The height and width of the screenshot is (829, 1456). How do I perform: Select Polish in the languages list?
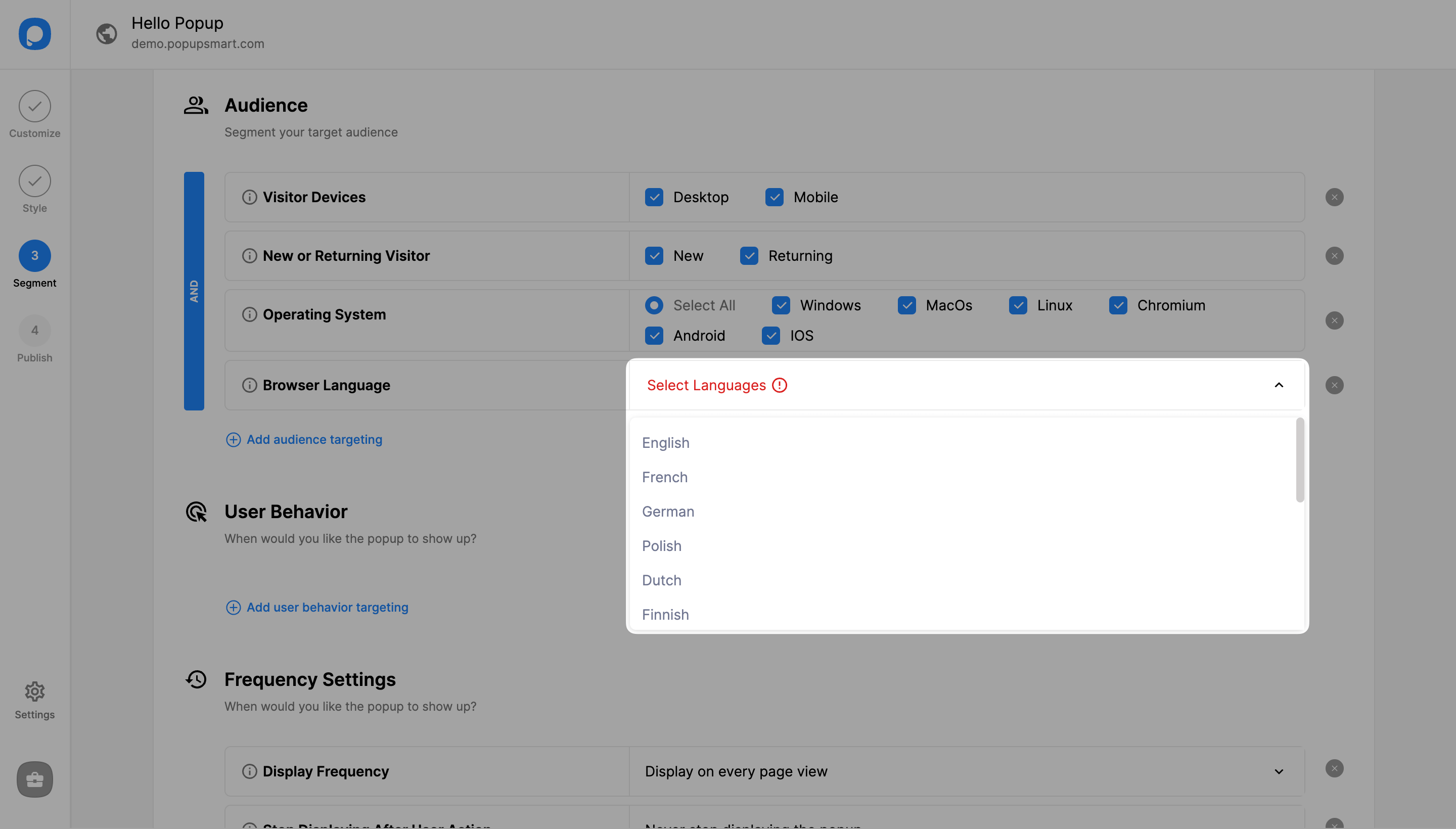click(x=661, y=545)
